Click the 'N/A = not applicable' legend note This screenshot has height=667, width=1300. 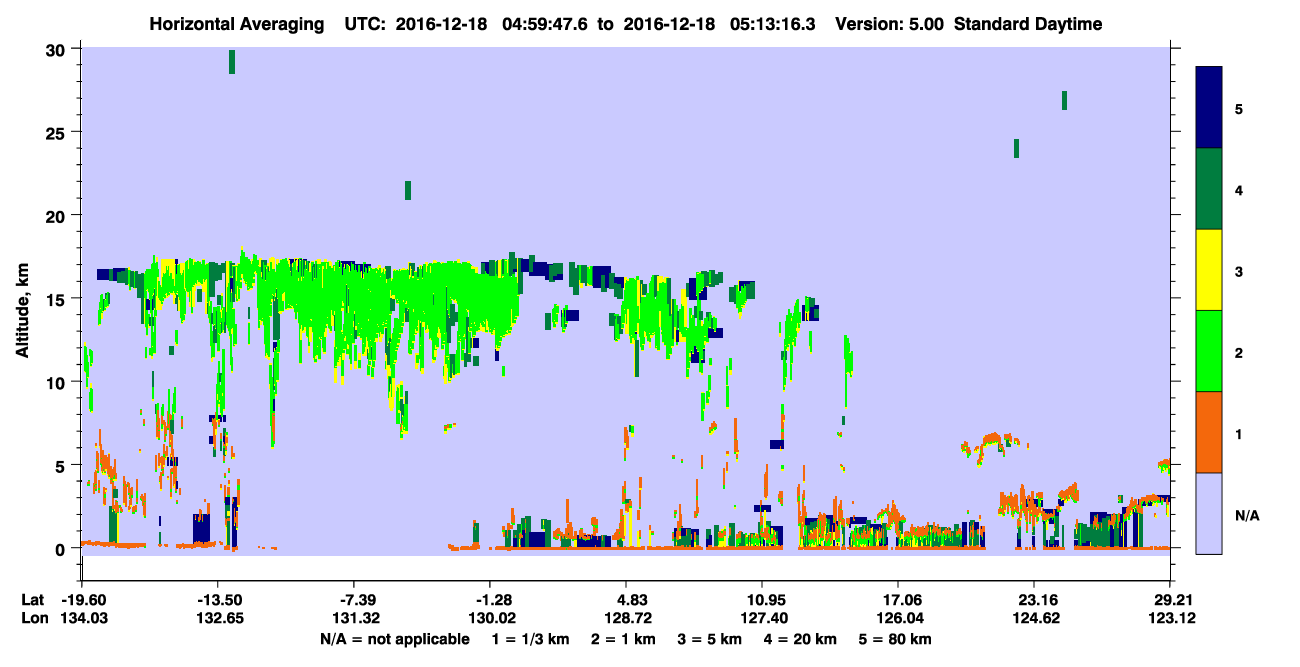[394, 639]
